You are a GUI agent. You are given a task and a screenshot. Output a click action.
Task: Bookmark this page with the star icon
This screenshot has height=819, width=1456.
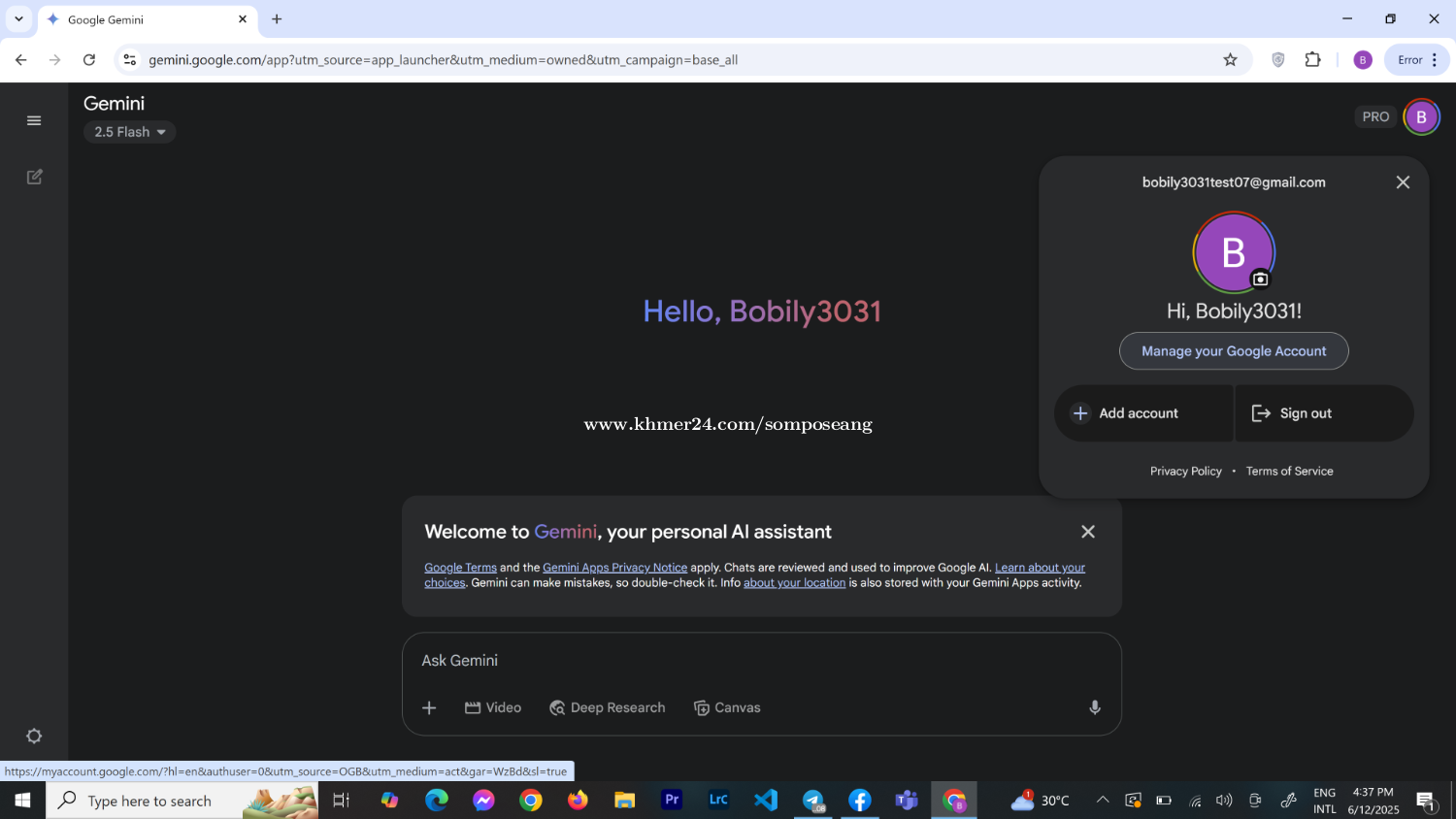click(1230, 60)
